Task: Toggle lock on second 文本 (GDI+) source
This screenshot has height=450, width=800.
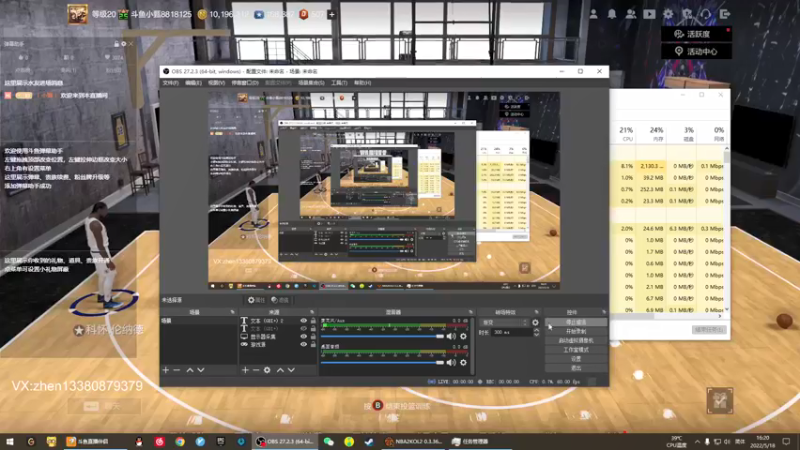Action: tap(313, 329)
